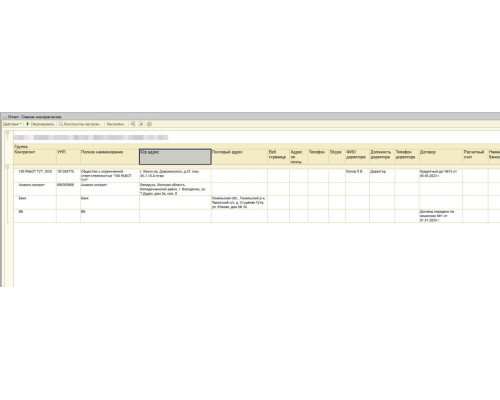Open help via the orange question icon
Image resolution: width=500 pixels, height=400 pixels.
[x=149, y=124]
